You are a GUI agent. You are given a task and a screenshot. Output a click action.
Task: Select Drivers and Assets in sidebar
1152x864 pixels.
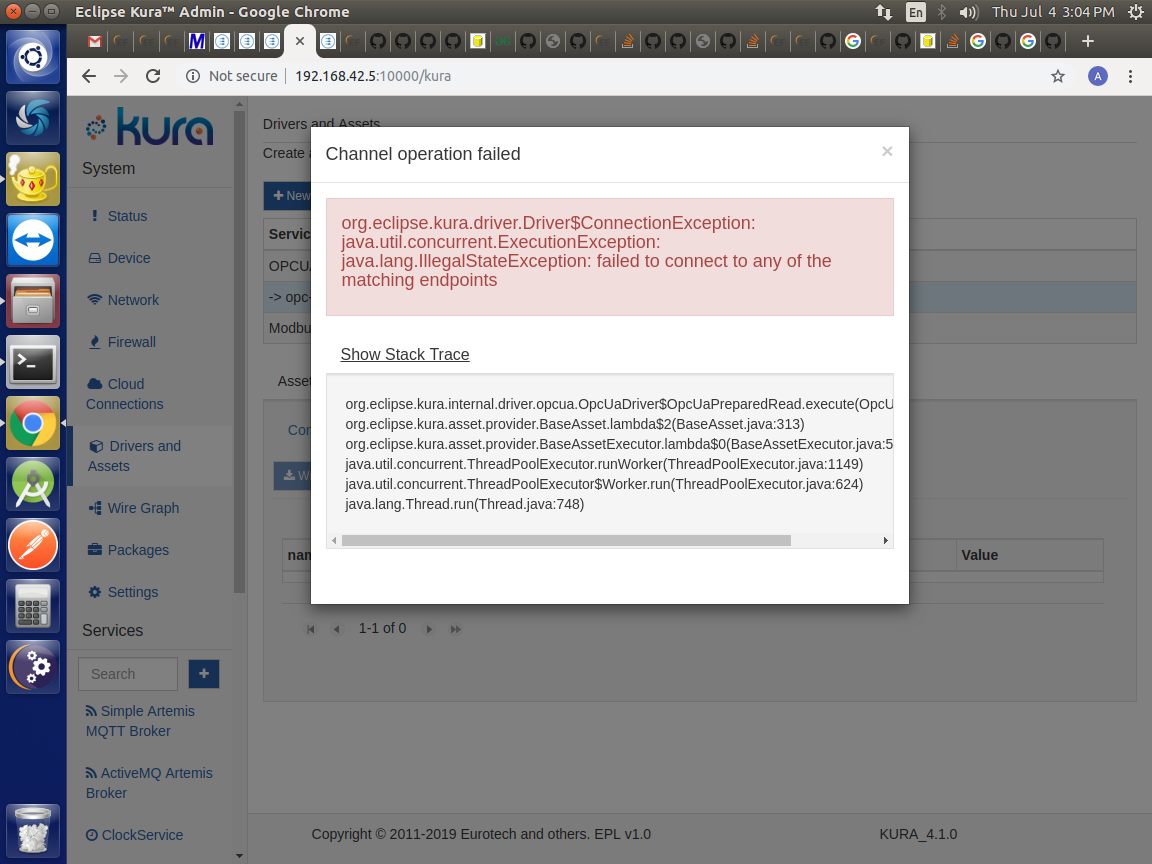[x=134, y=456]
